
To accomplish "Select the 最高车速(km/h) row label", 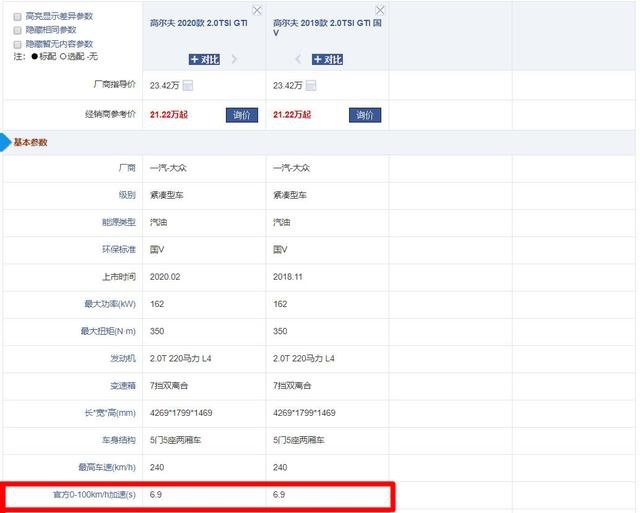I will coord(107,467).
